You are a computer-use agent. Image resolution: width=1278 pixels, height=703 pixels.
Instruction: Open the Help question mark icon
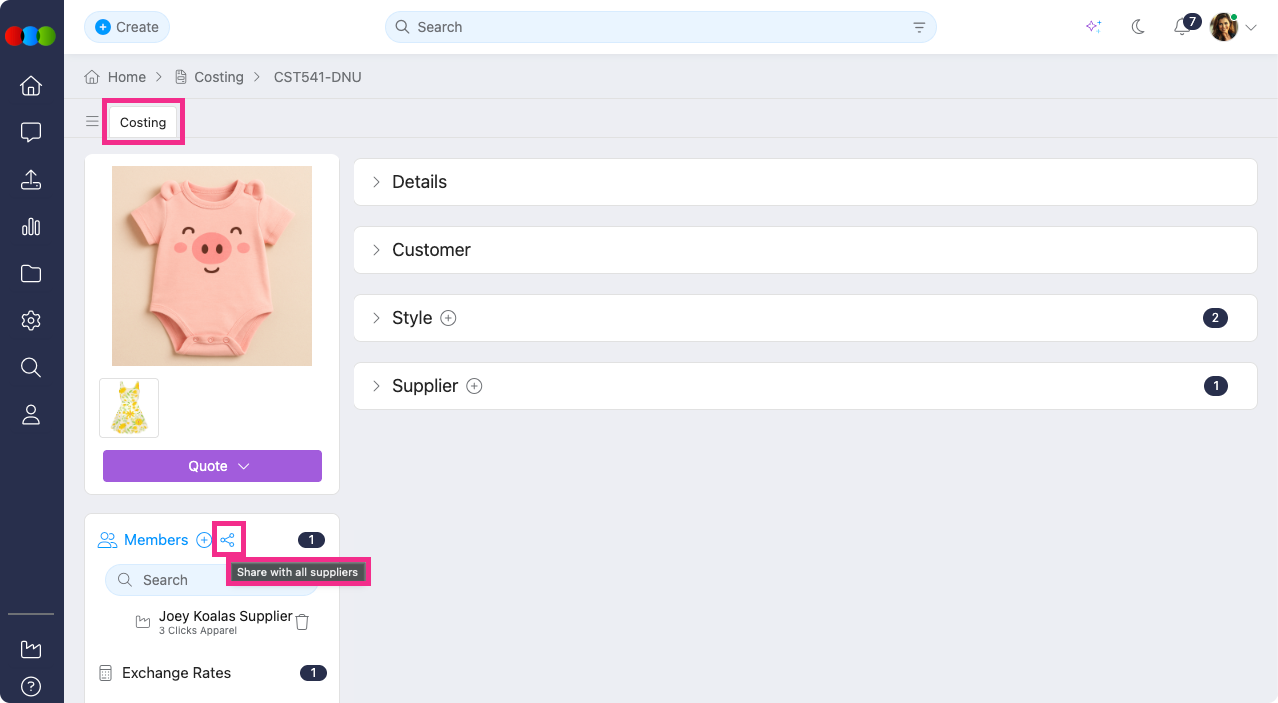click(x=31, y=687)
